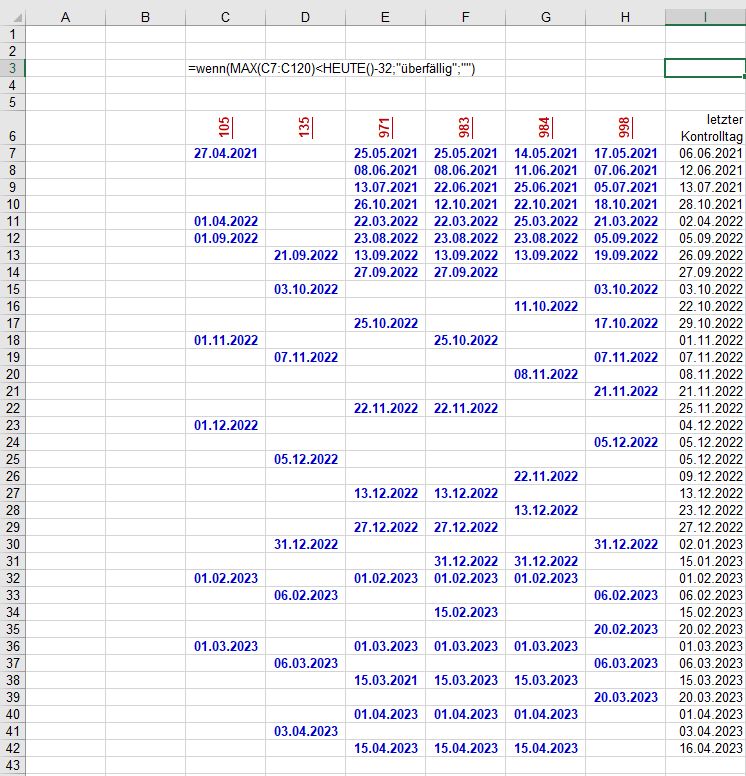Click cell 19.09.2022 in column H
Viewport: 746px width, 776px height.
point(625,255)
